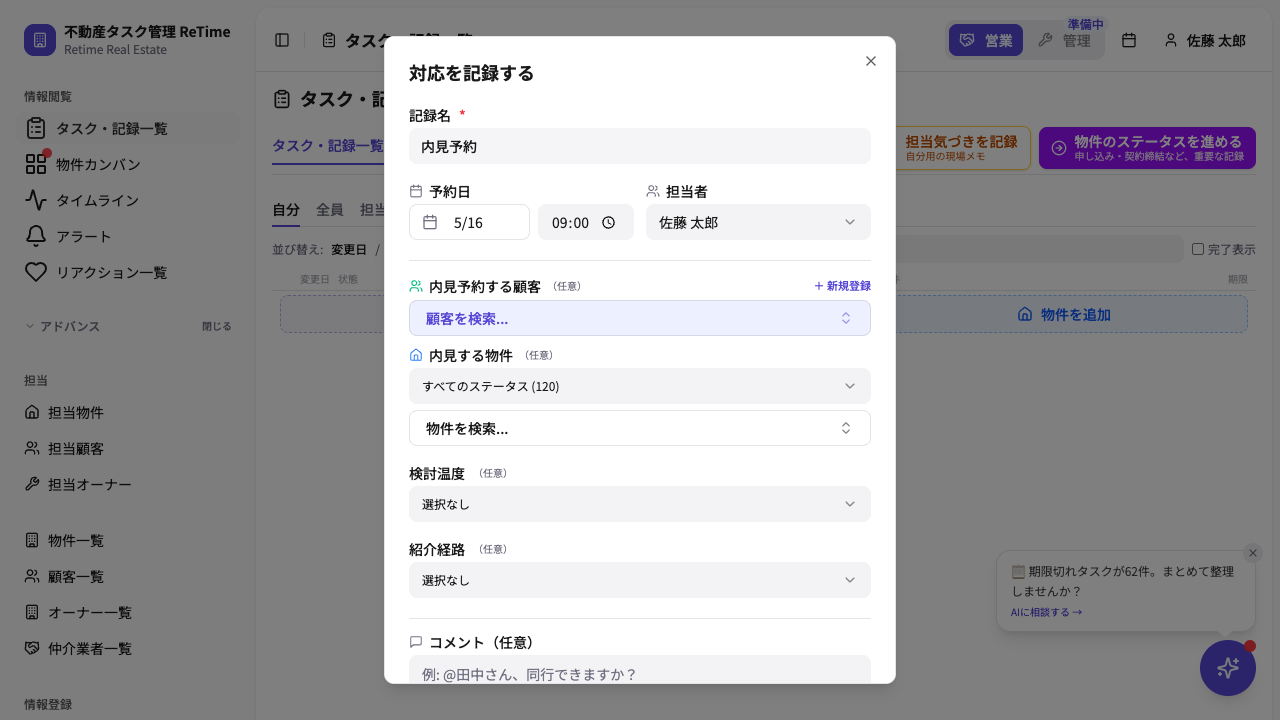
Task: Open the 予約日 date picker showing 5/16
Action: point(469,222)
